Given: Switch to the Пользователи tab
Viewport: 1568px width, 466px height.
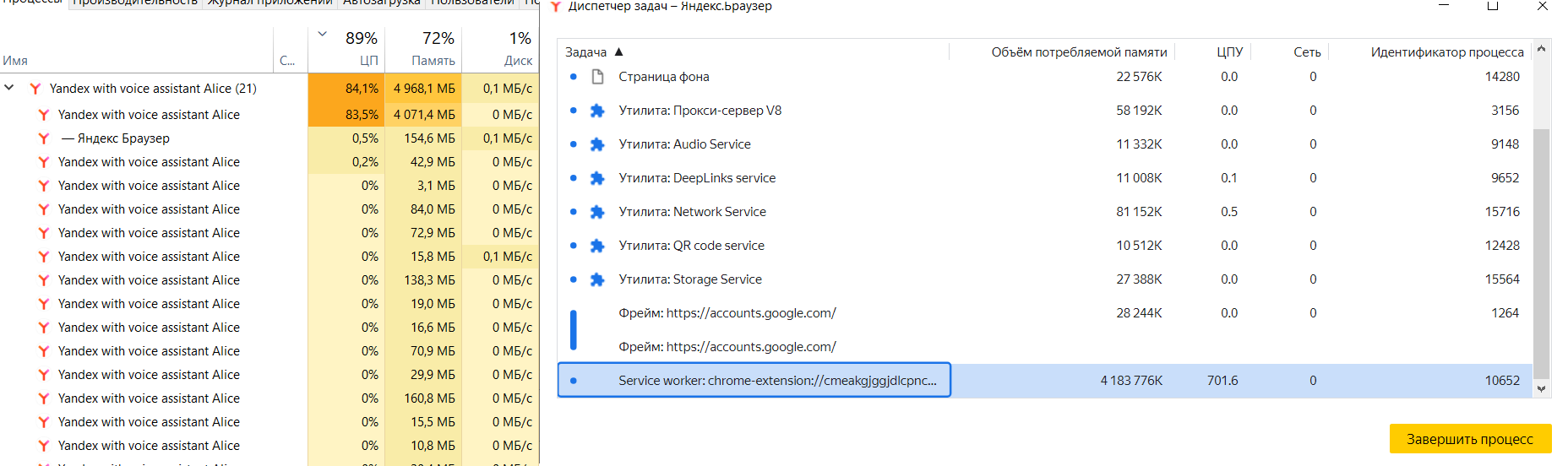Looking at the screenshot, I should (472, 3).
